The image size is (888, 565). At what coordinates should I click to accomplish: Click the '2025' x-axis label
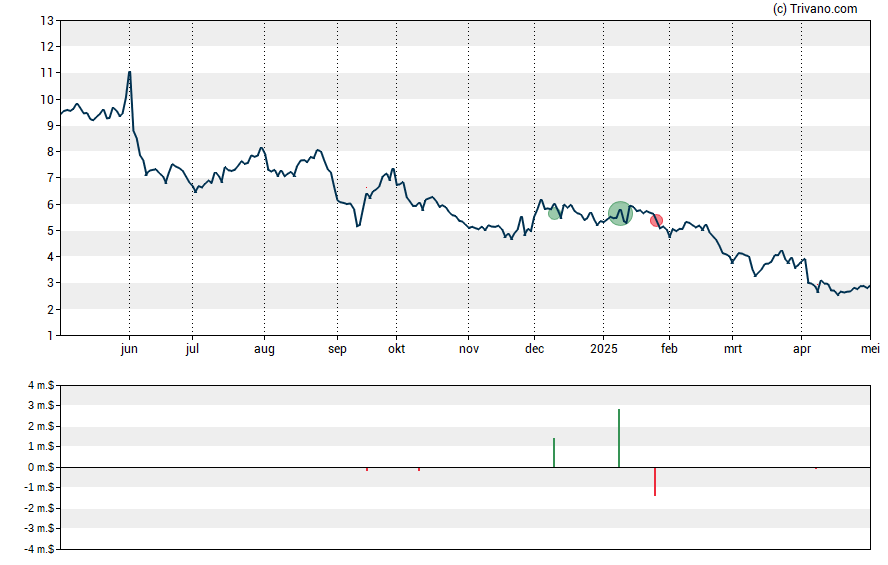point(604,349)
